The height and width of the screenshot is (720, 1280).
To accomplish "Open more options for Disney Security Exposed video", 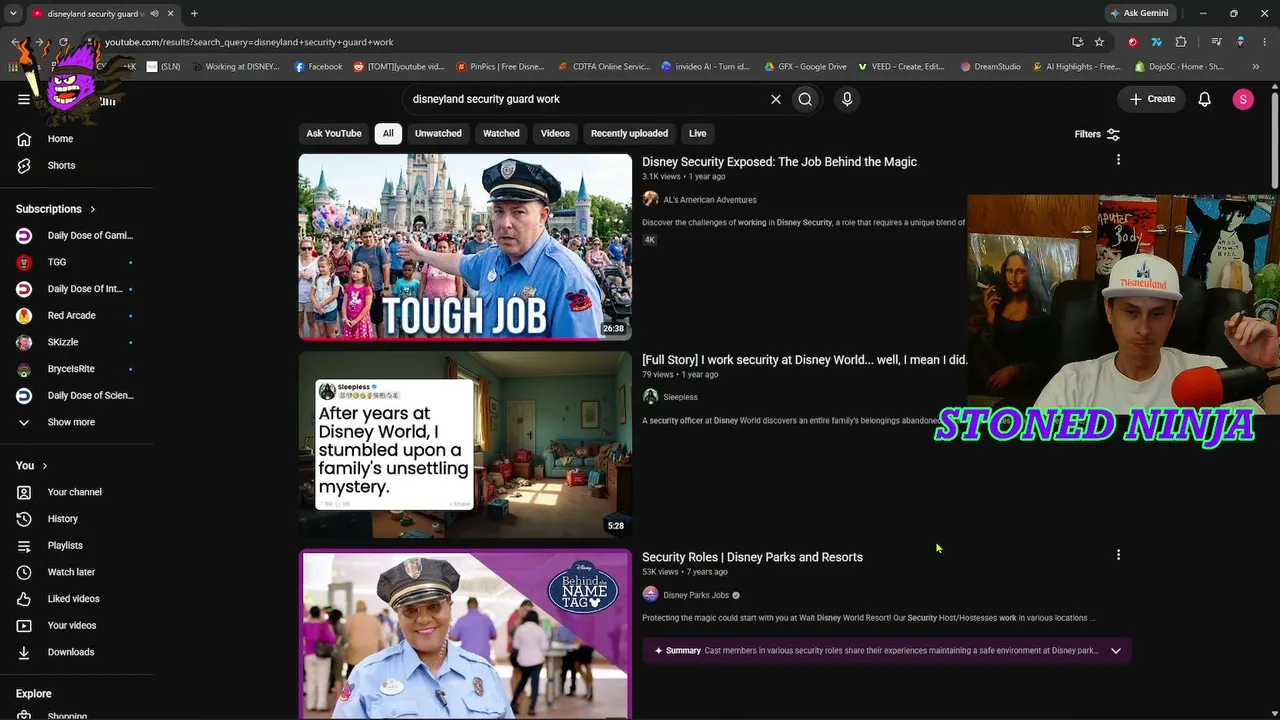I will tap(1118, 160).
